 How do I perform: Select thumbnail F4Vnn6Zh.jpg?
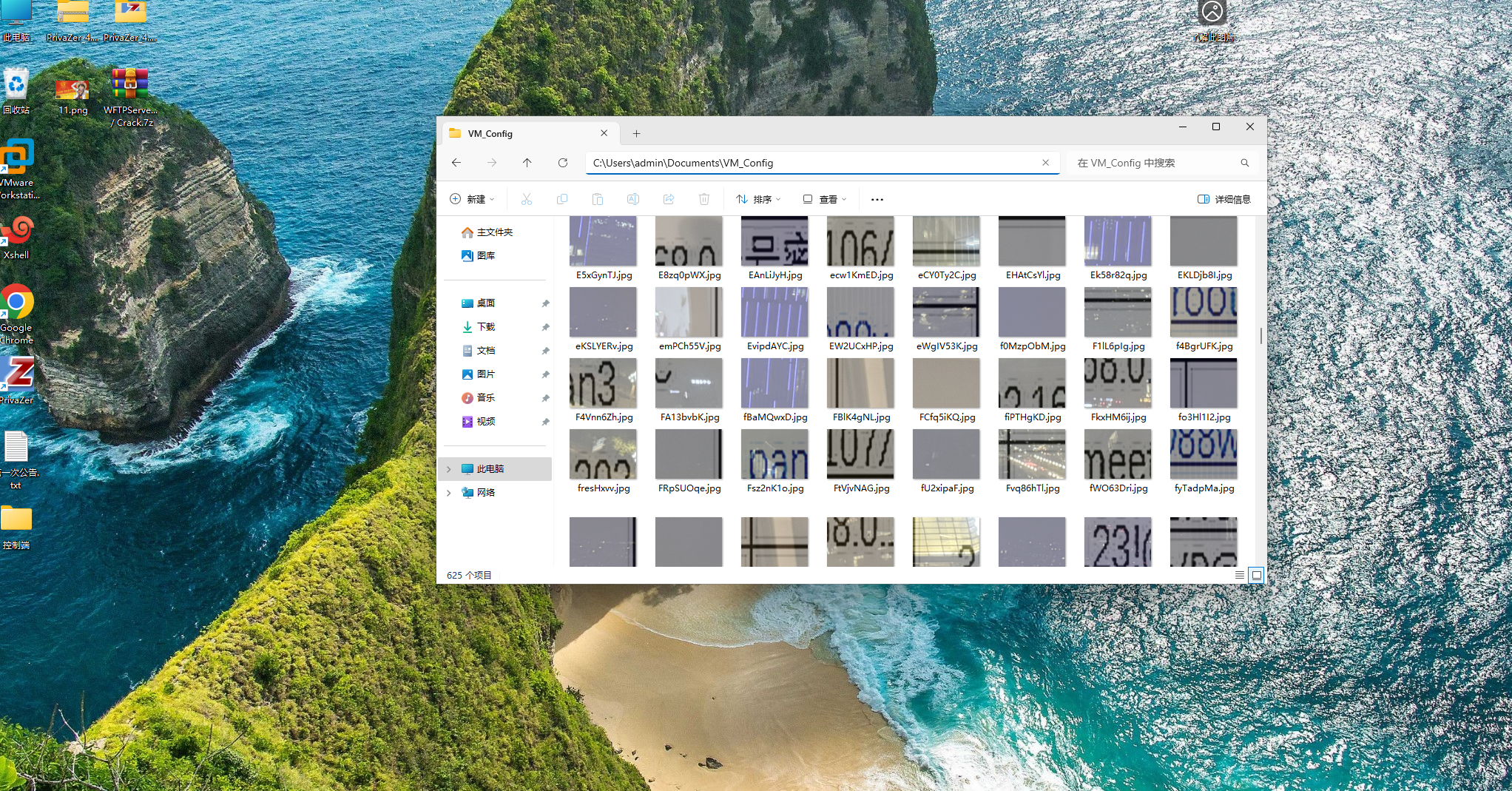[x=603, y=383]
